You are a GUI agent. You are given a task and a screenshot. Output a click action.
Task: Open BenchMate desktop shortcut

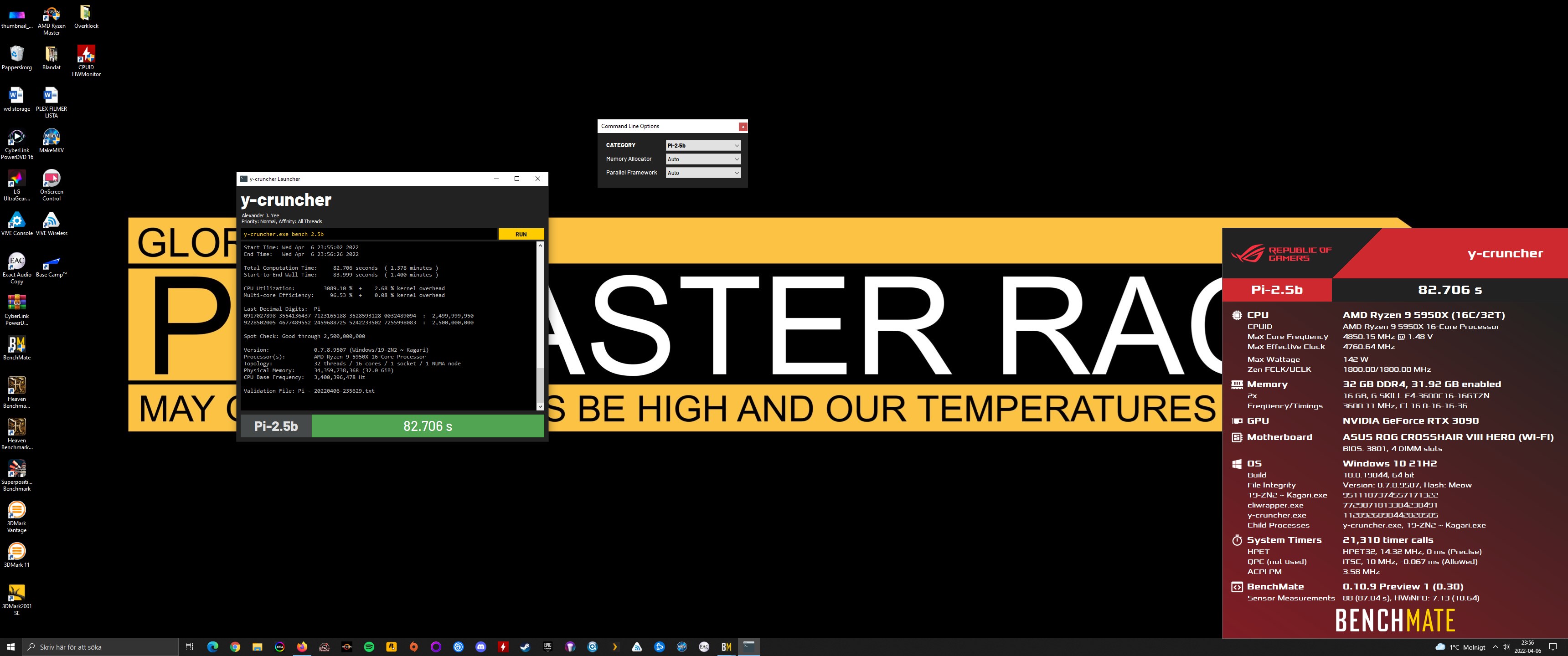coord(17,348)
